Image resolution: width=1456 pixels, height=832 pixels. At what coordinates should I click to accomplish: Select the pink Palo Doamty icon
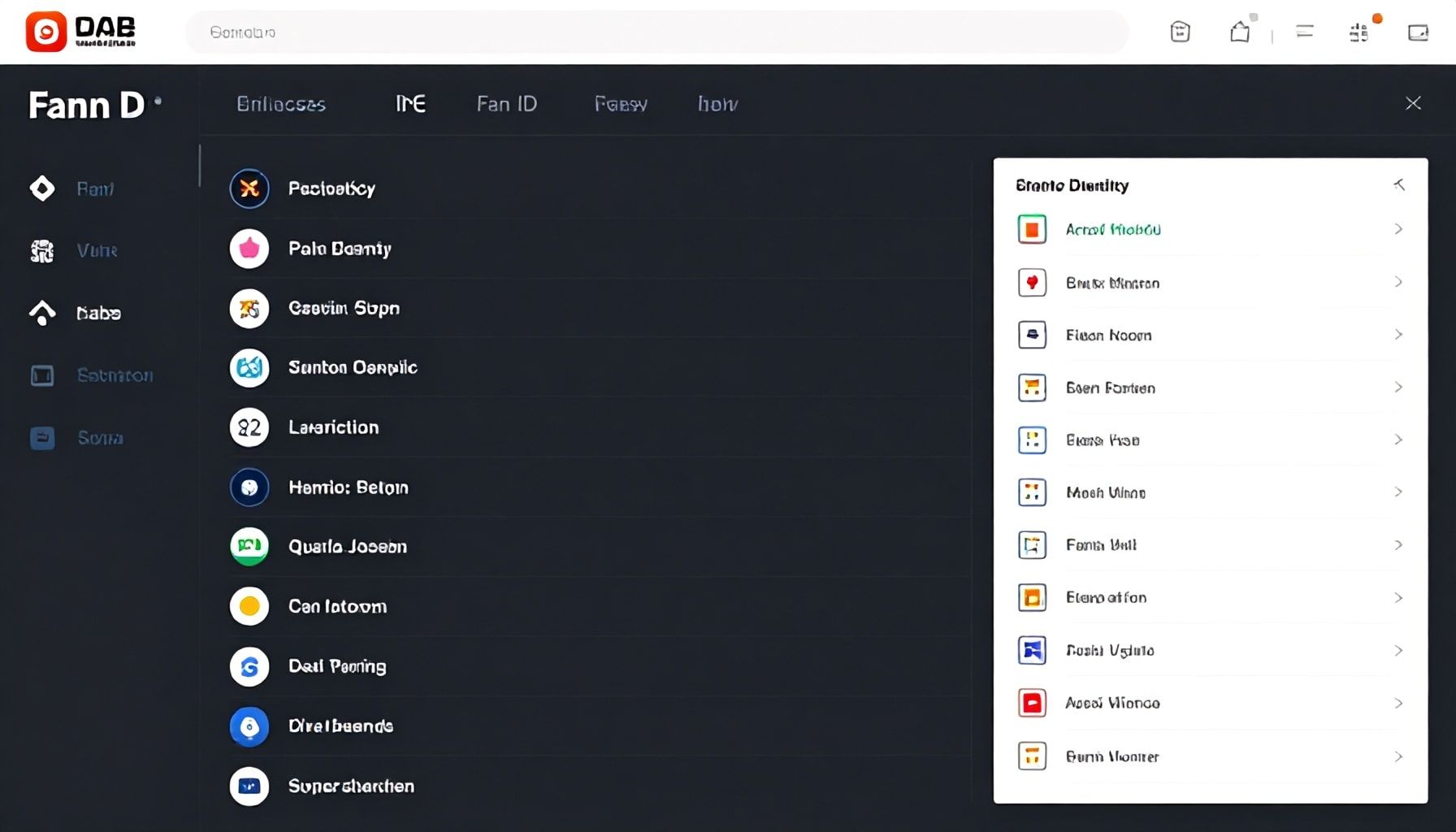coord(249,249)
